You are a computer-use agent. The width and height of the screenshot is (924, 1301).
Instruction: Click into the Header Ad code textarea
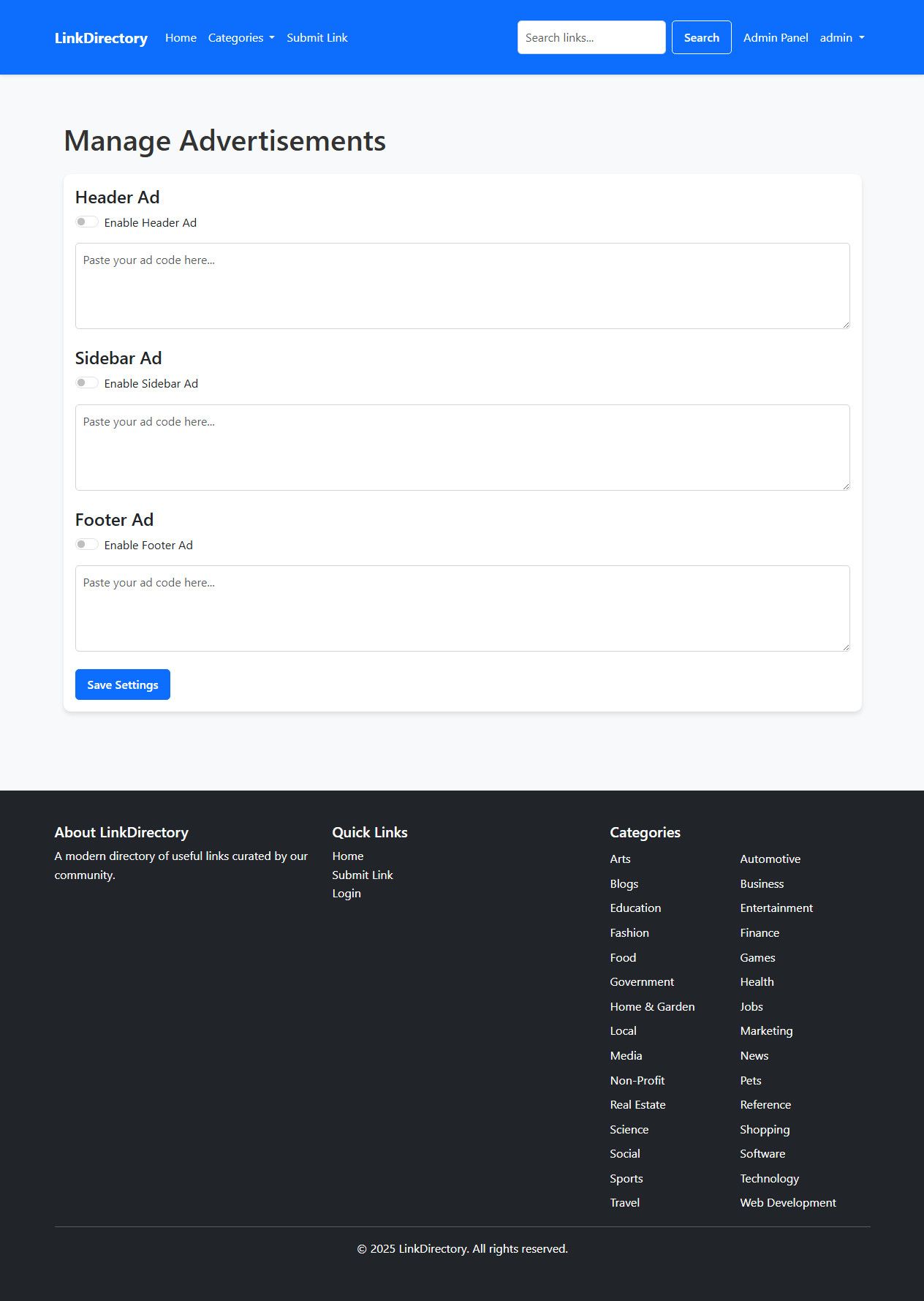462,286
